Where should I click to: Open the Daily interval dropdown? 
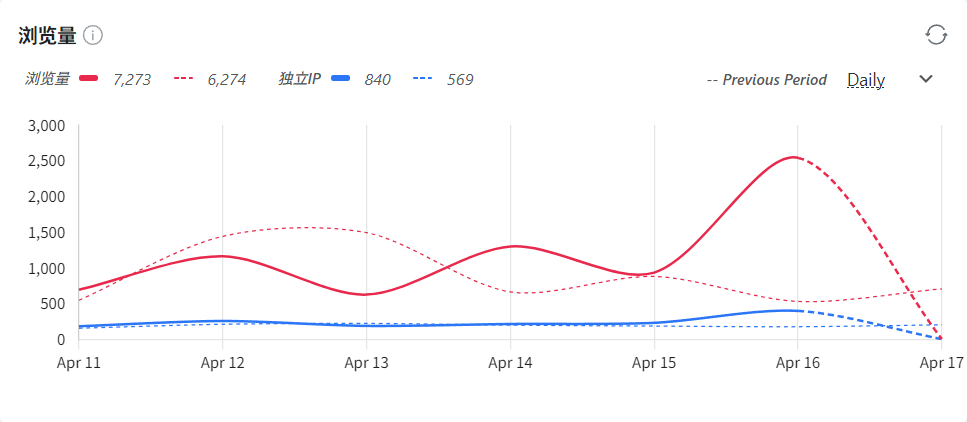[866, 79]
